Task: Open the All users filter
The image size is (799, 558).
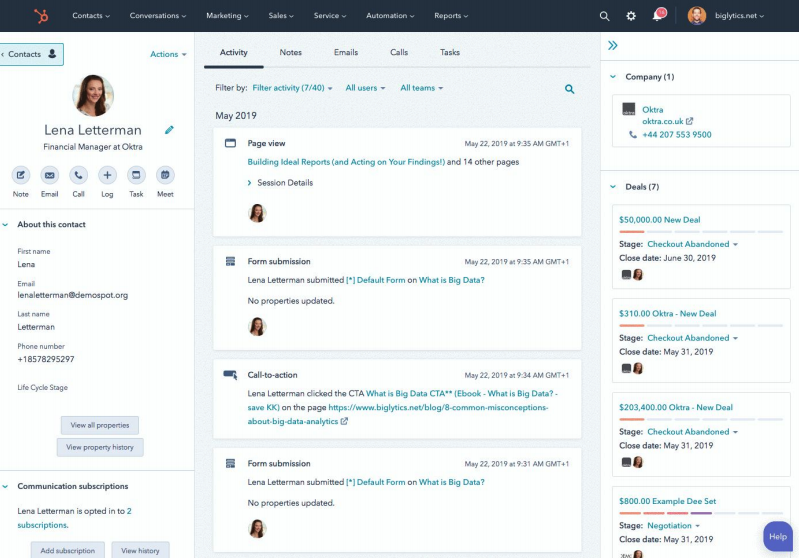Action: pos(365,88)
